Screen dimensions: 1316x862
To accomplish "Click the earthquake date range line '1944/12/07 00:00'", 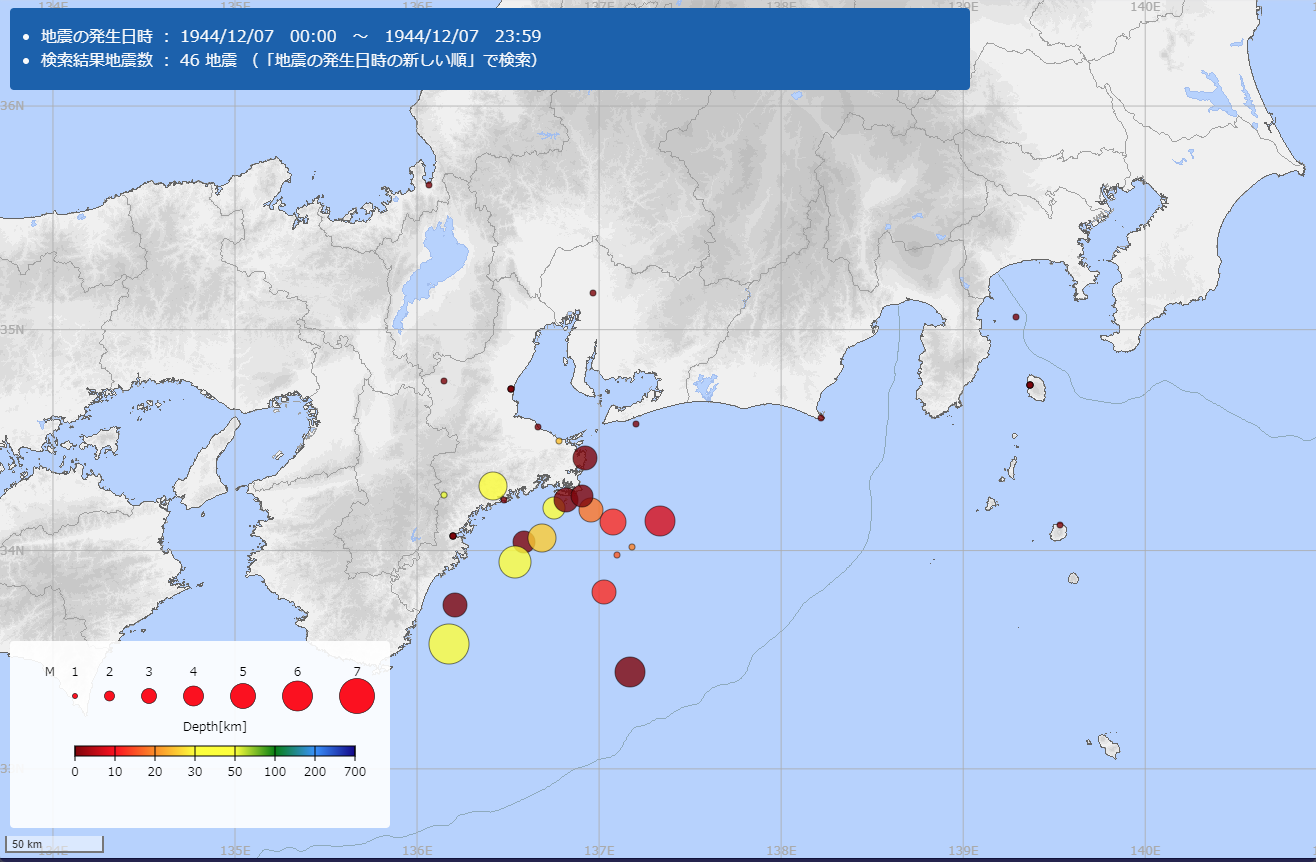I will click(291, 36).
